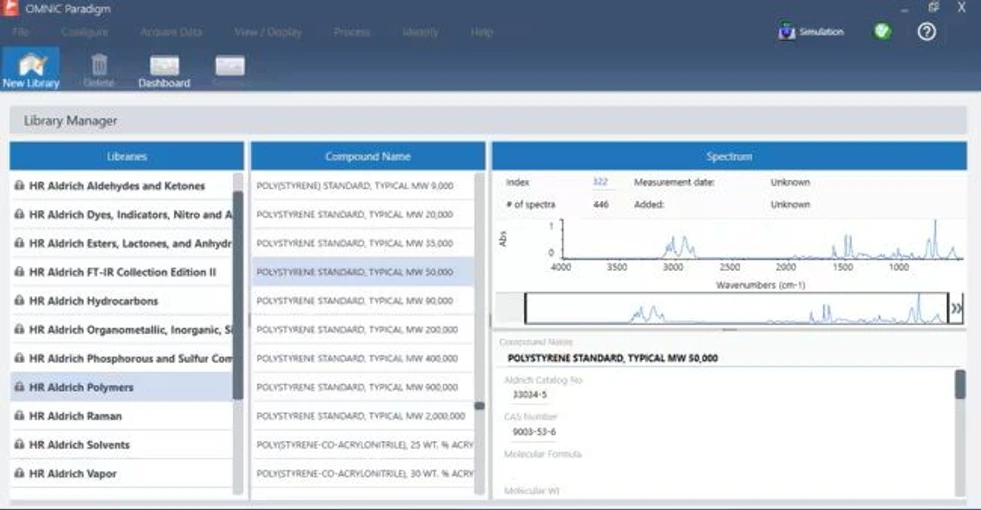Open the Identify menu
Screen dimensions: 981x510
click(420, 32)
